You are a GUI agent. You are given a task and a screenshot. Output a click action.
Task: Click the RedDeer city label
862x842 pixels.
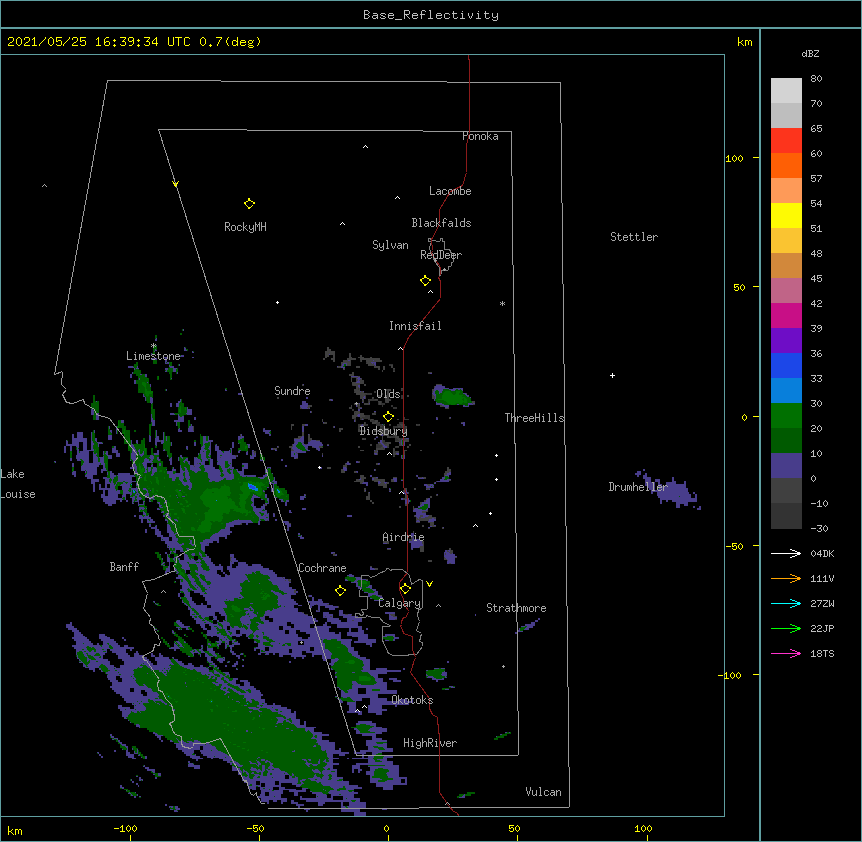point(441,255)
